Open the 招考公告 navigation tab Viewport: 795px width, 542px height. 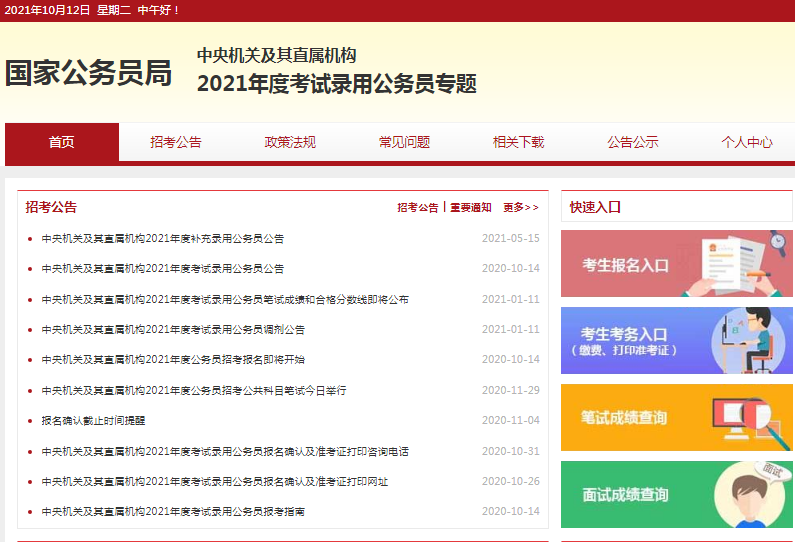[176, 142]
